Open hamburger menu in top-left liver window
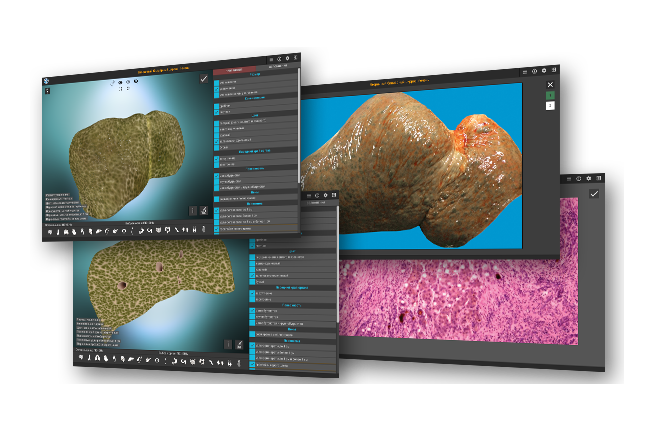 (x=272, y=59)
